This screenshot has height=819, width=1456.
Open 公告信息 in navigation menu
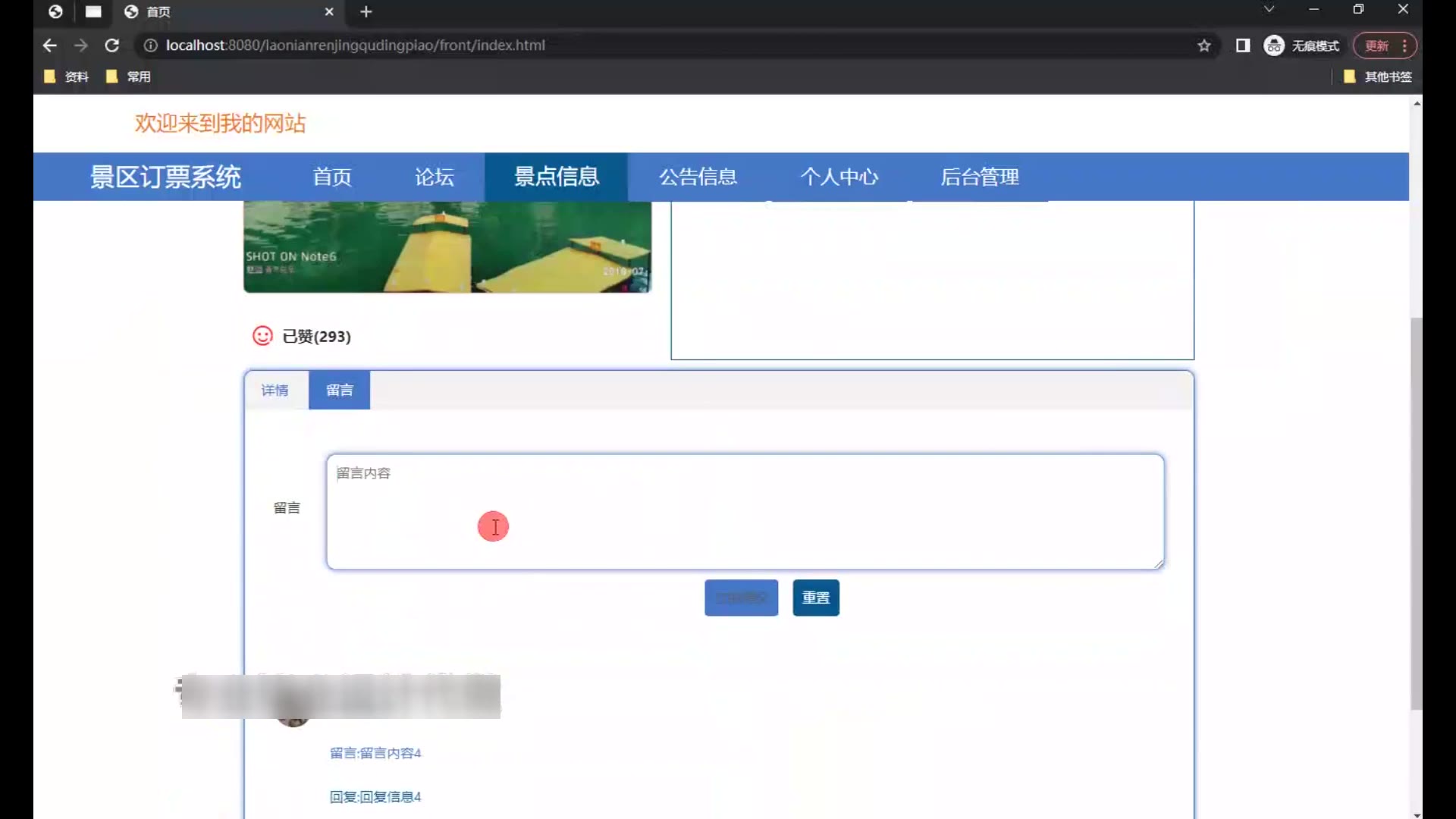pos(698,177)
